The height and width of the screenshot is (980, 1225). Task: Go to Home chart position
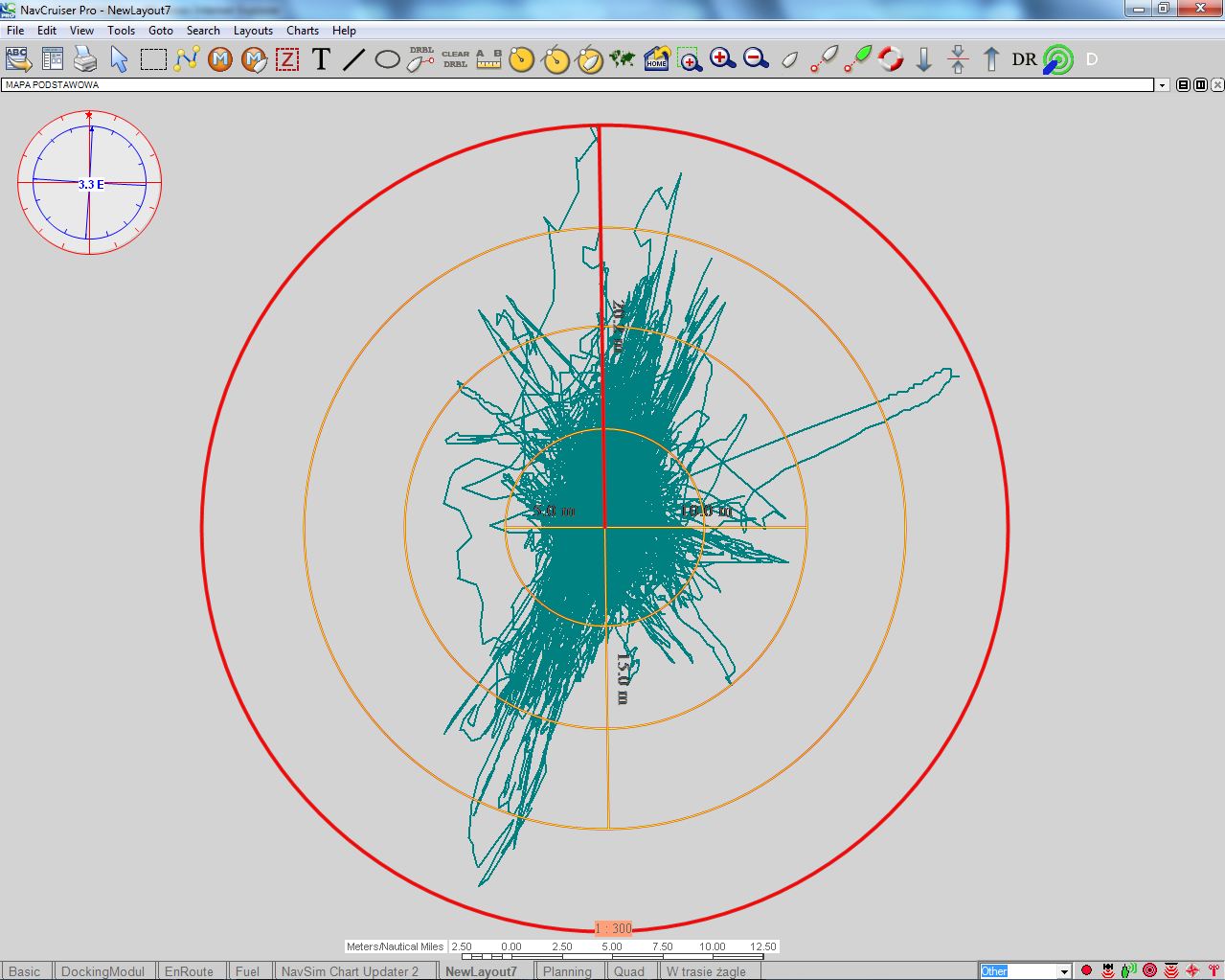click(656, 59)
